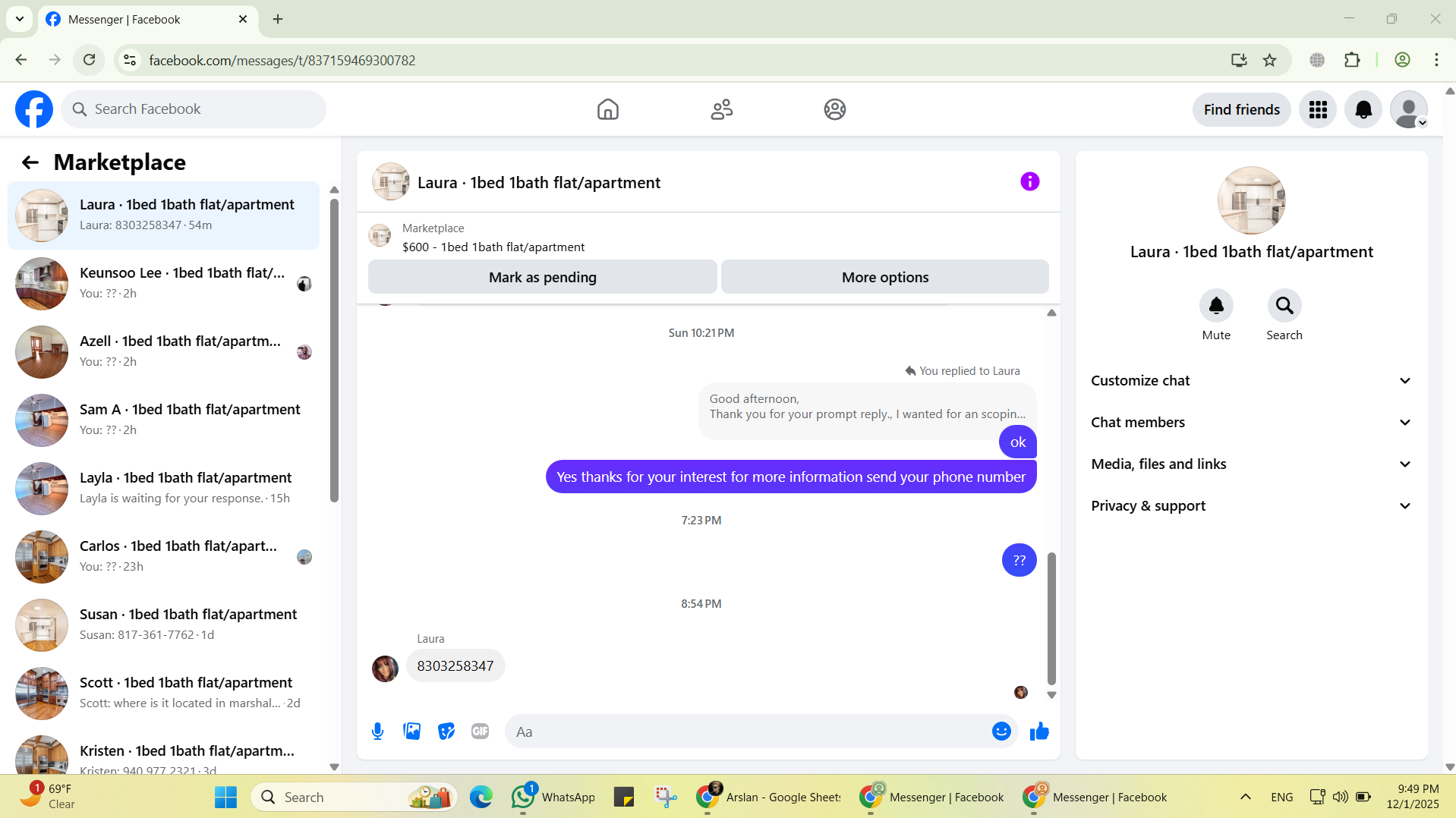Open the Chrome profile icon
This screenshot has height=818, width=1456.
[x=1402, y=60]
